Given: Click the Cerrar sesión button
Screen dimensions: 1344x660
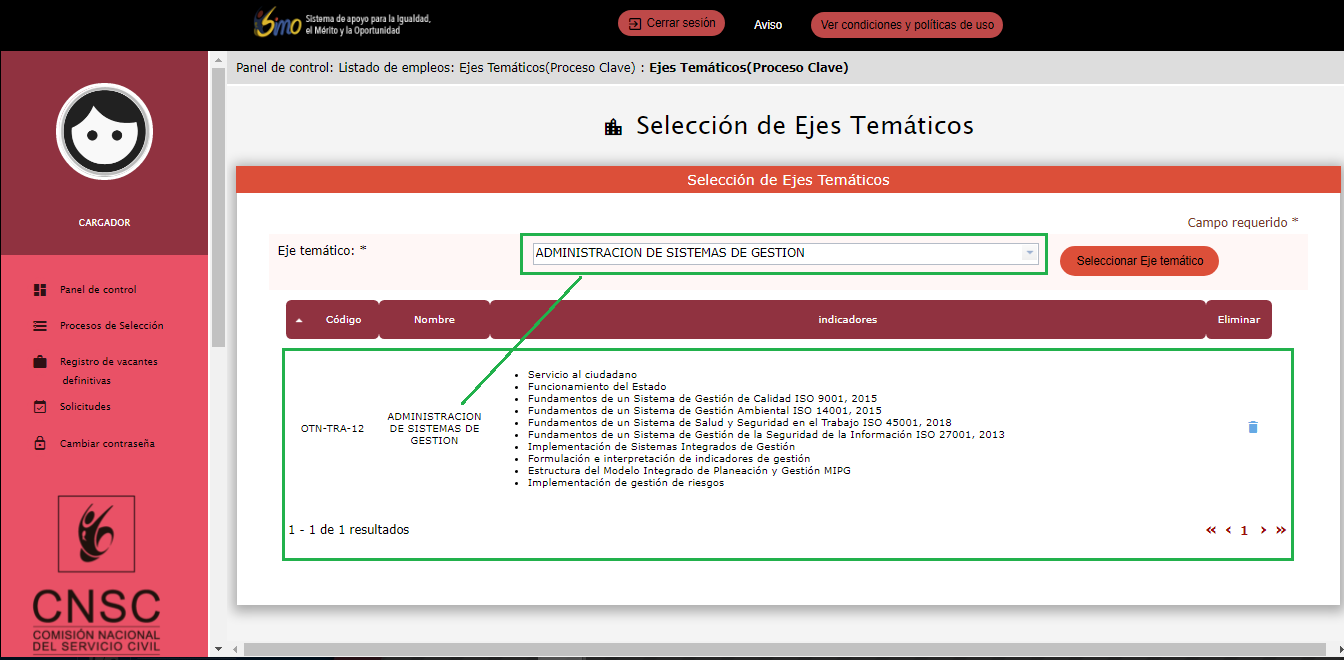Looking at the screenshot, I should pos(671,24).
